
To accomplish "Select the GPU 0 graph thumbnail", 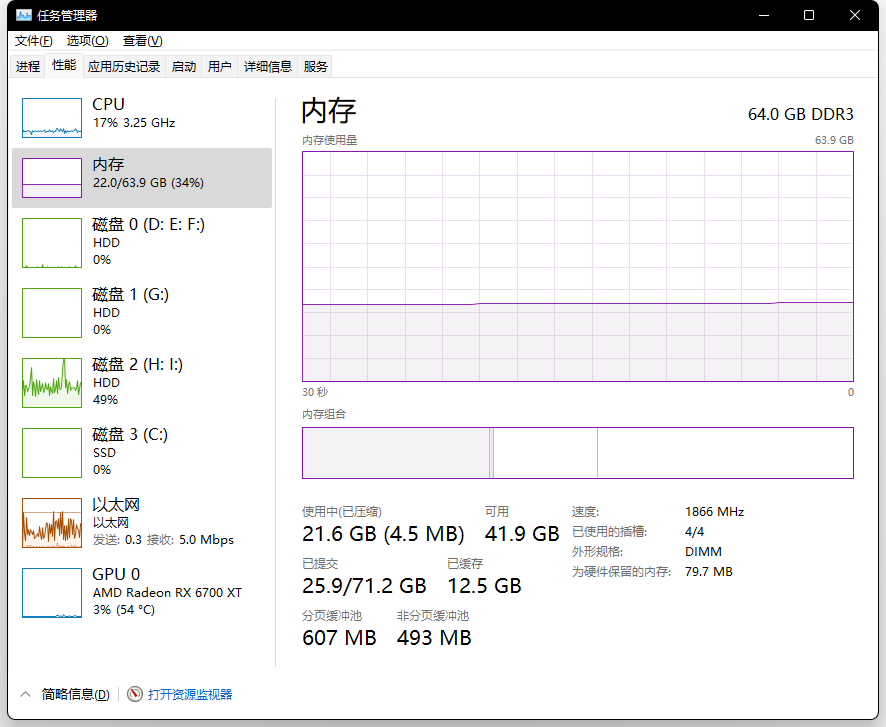I will [x=52, y=593].
